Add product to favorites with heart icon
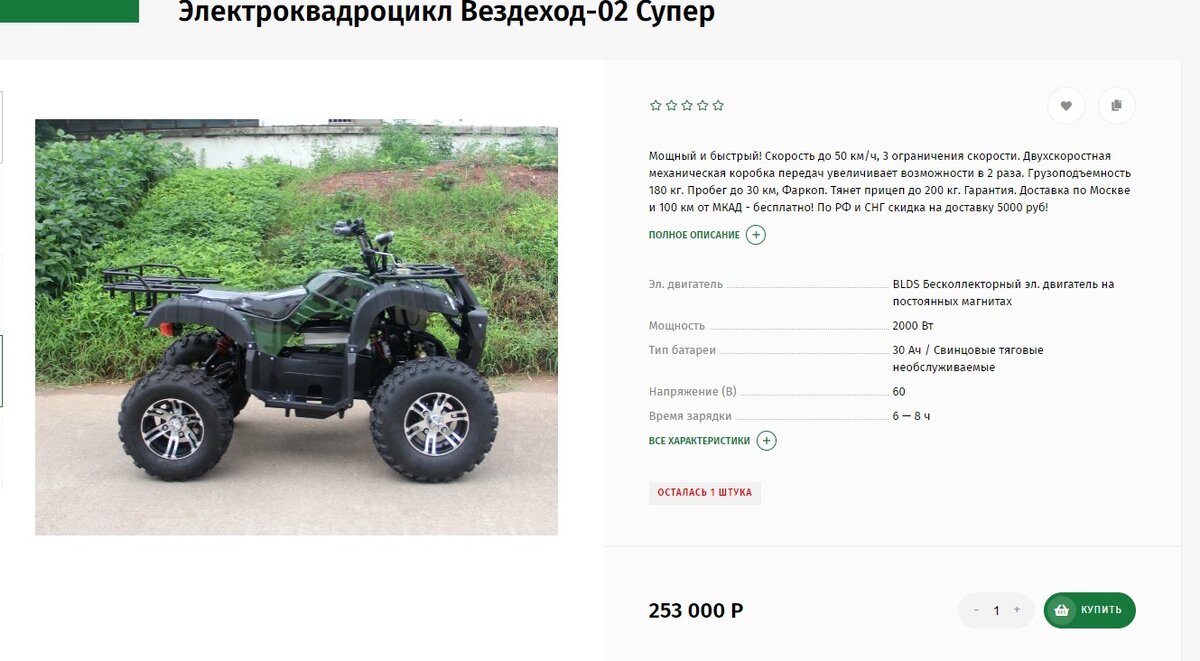1200x661 pixels. click(1066, 106)
